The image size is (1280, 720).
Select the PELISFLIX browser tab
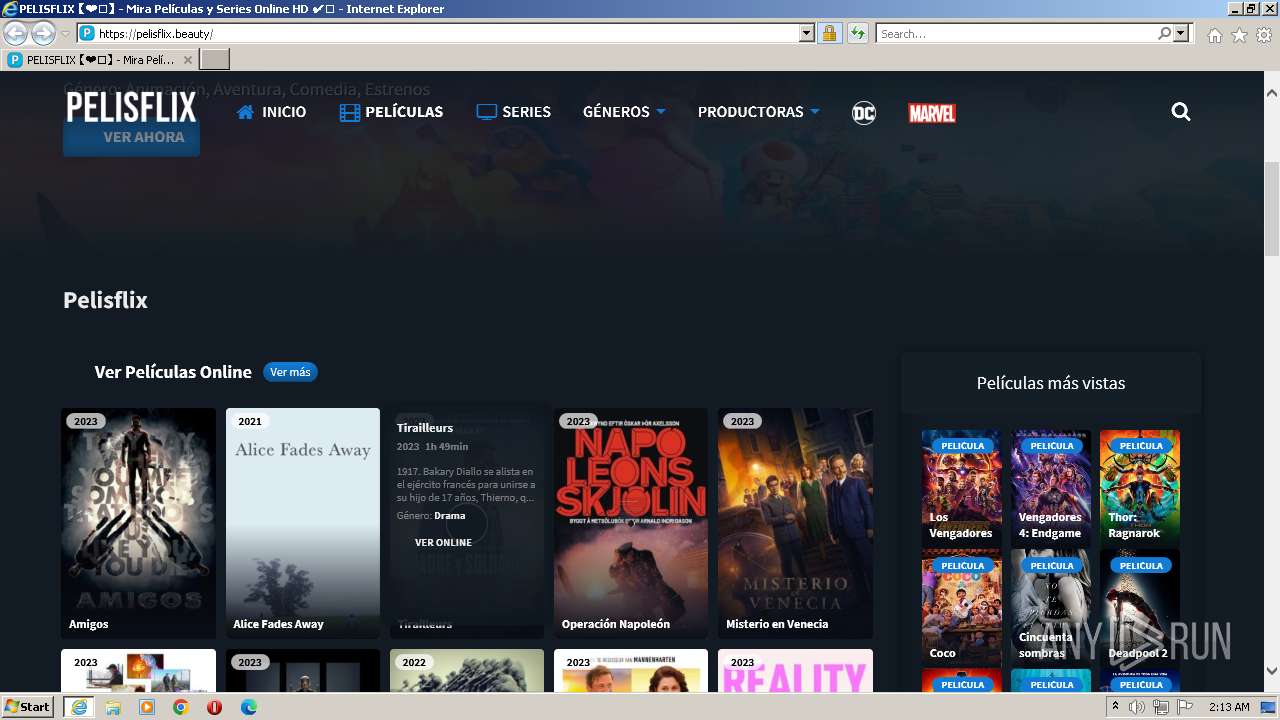click(x=100, y=60)
